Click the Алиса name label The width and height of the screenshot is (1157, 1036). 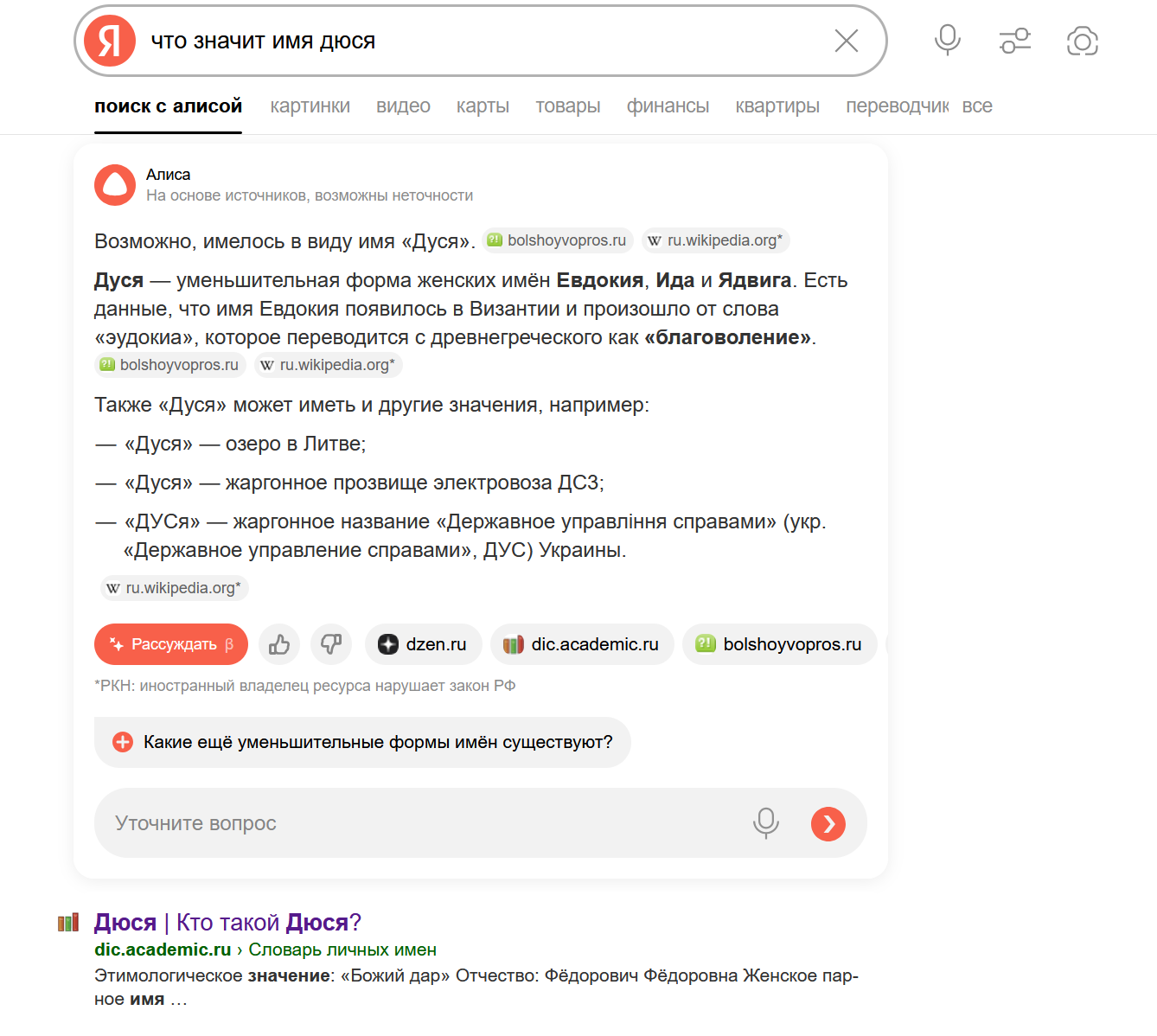[x=168, y=175]
